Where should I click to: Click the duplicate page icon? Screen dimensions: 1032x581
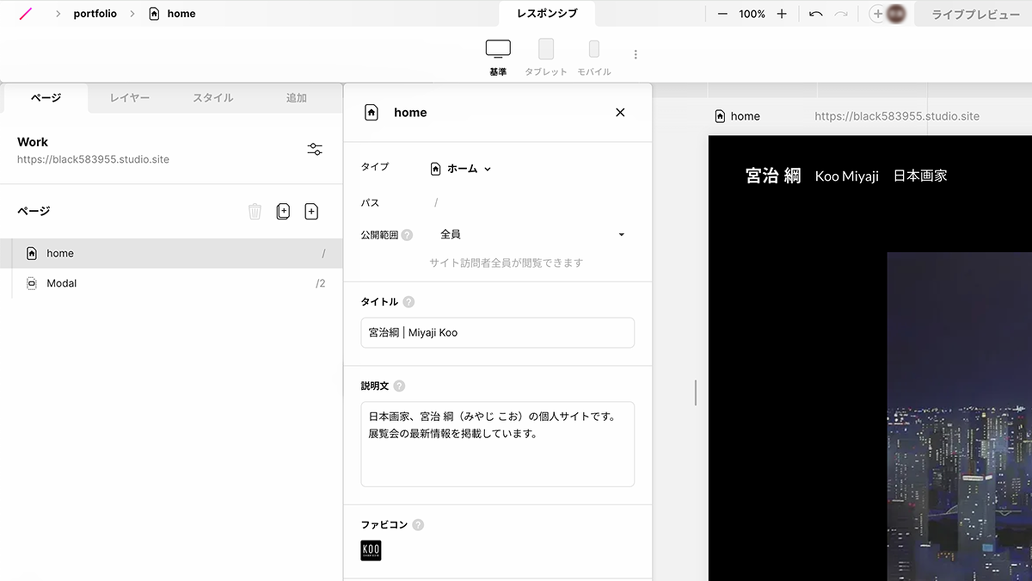[x=283, y=211]
